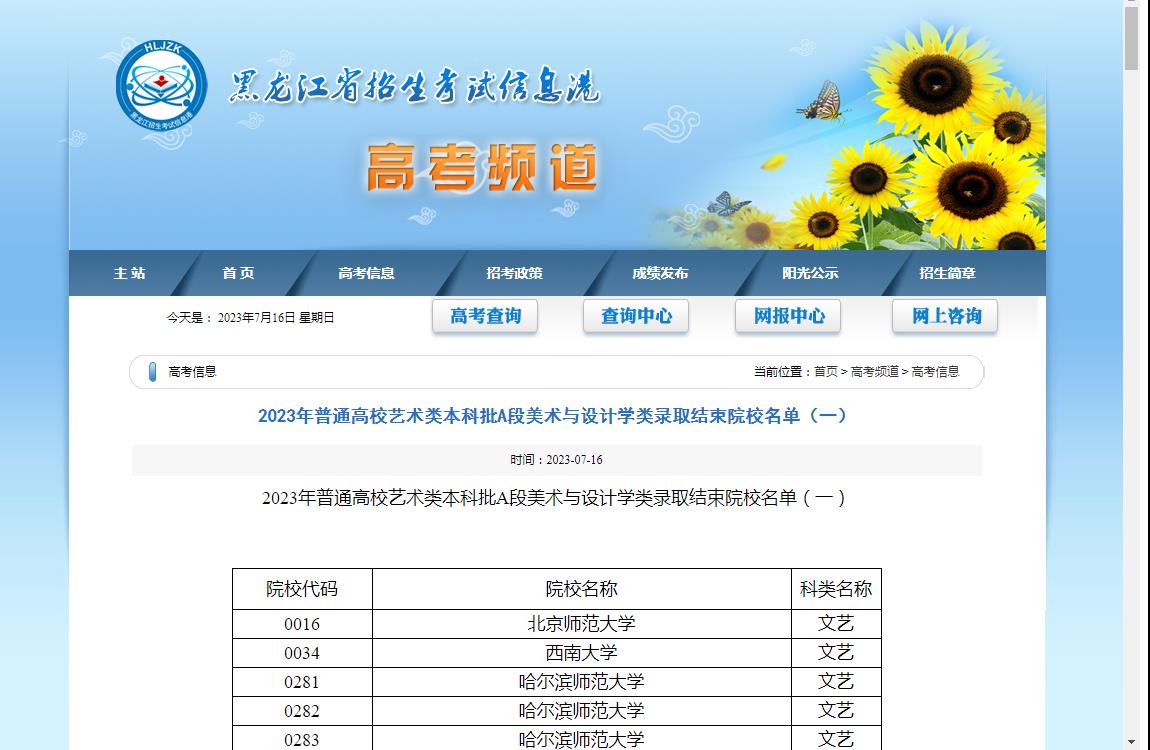1150x750 pixels.
Task: Select 招生简章 navigation item
Action: (x=948, y=273)
